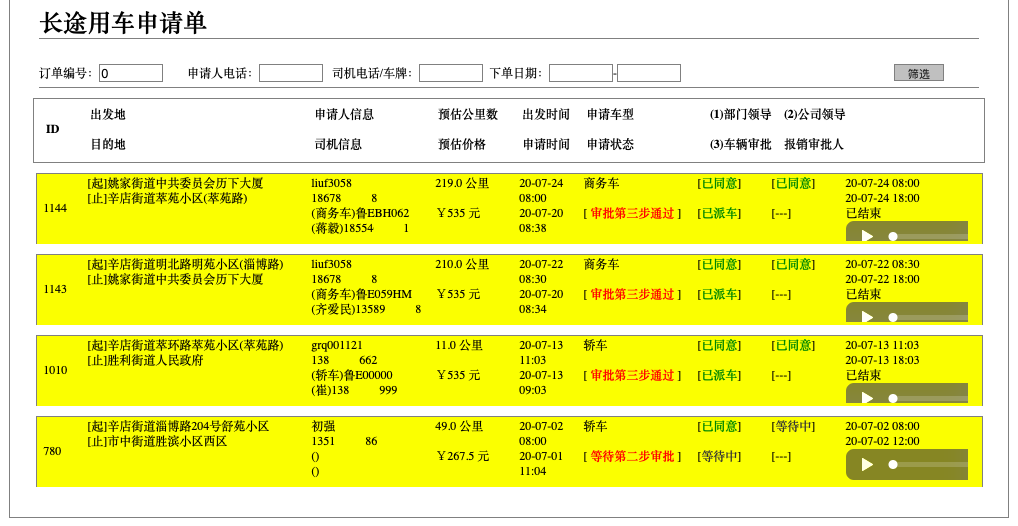Click 报销审批人 column header
1018x526 pixels.
point(813,145)
